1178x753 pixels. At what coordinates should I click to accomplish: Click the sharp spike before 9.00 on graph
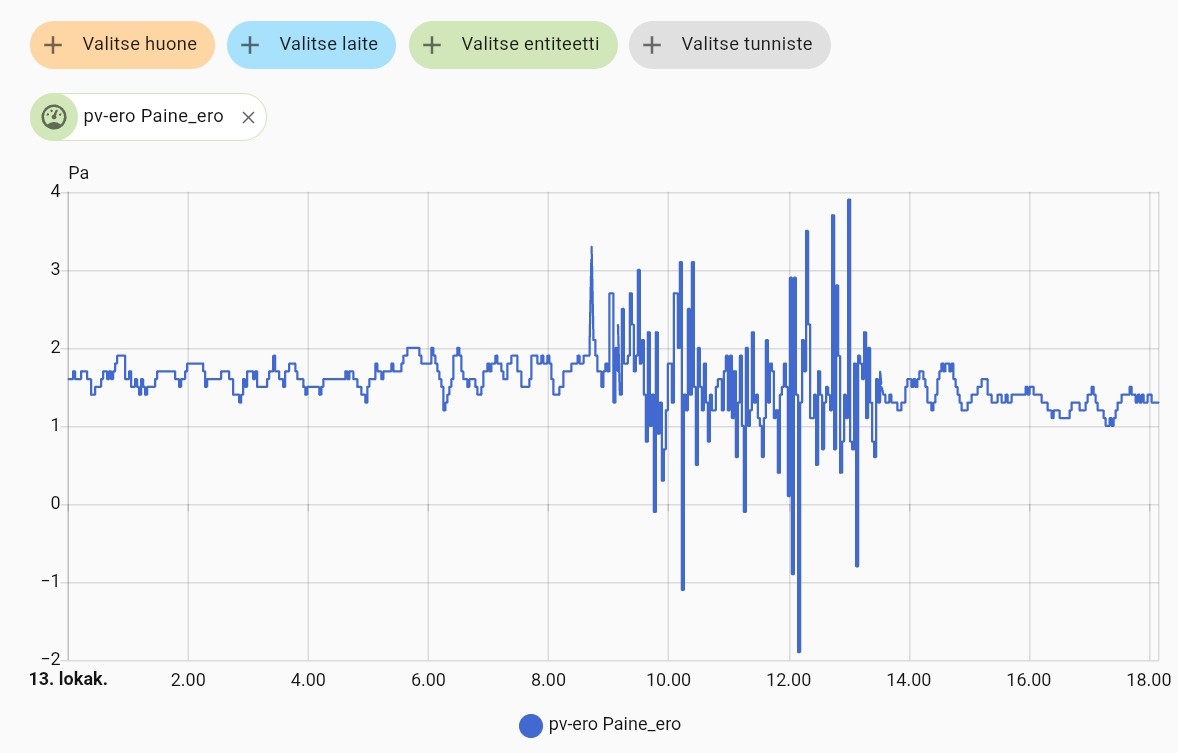coord(592,248)
